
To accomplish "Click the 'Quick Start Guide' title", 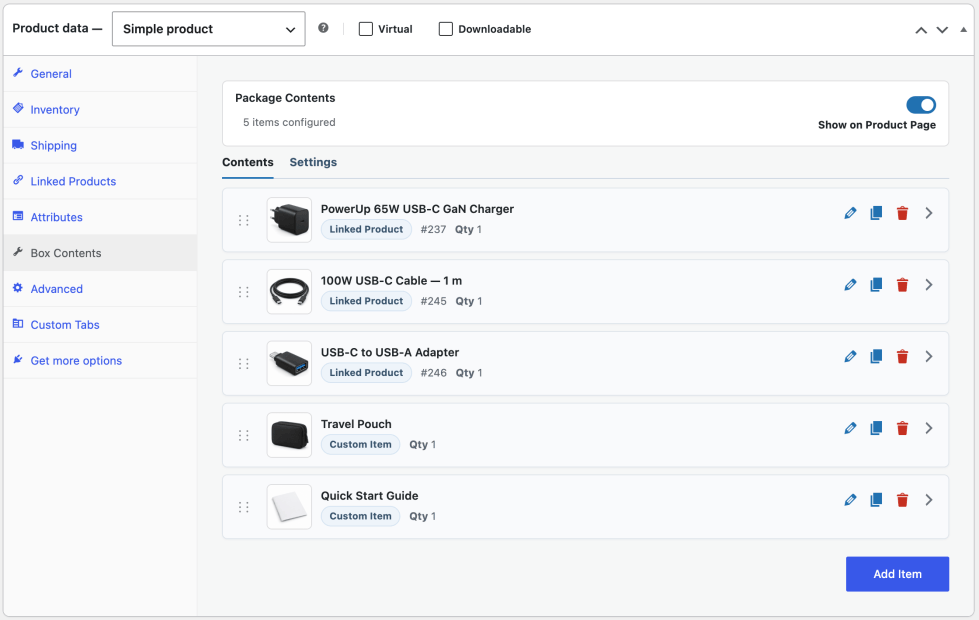I will (x=370, y=496).
